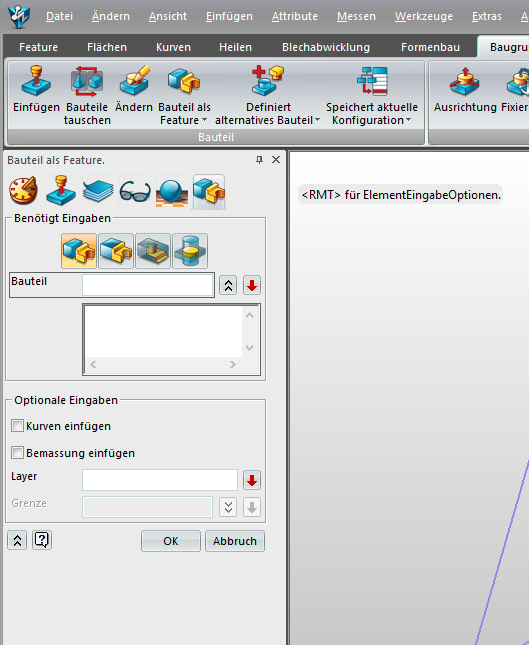The width and height of the screenshot is (529, 645).
Task: Click the Abbruch button
Action: tap(235, 541)
